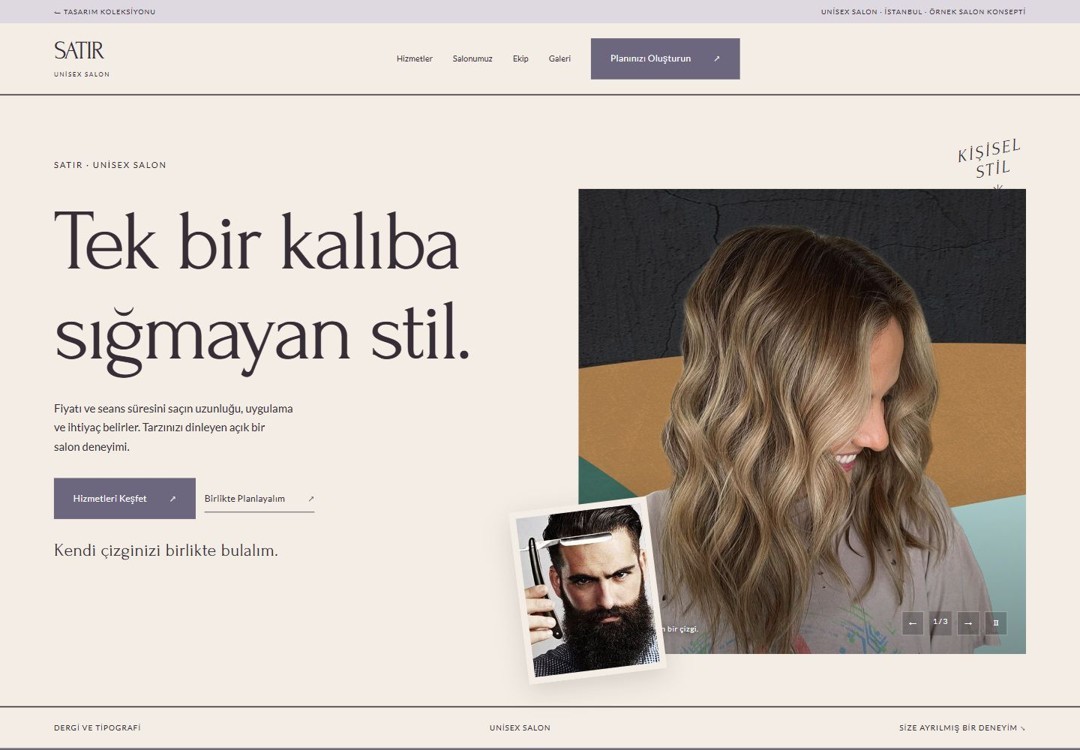Screen dimensions: 1080x750
Task: Open the Hizmetler menu item
Action: click(414, 59)
